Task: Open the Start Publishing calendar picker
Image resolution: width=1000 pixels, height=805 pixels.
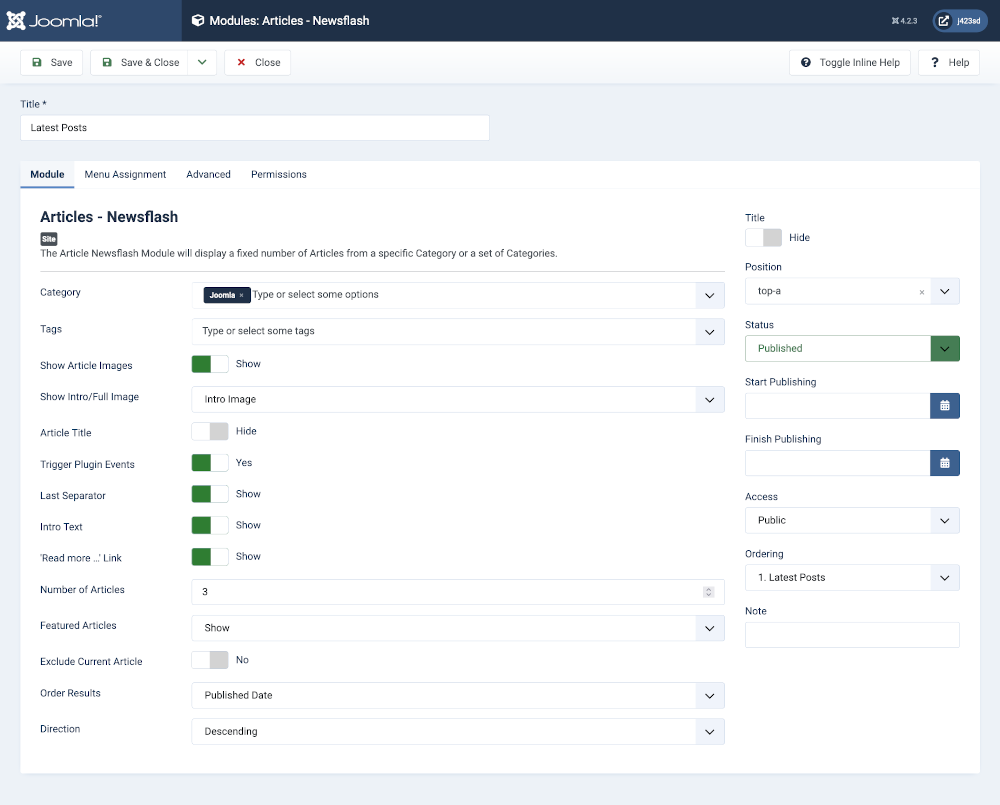Action: click(x=944, y=405)
